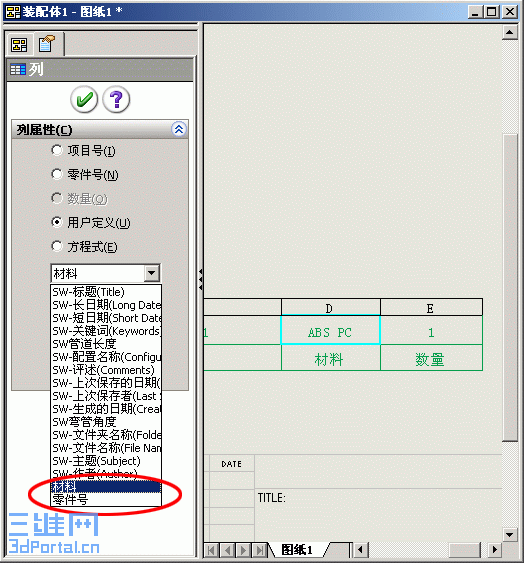Maximize the 装配体1 - 图纸1 window
The height and width of the screenshot is (563, 524).
coord(492,12)
